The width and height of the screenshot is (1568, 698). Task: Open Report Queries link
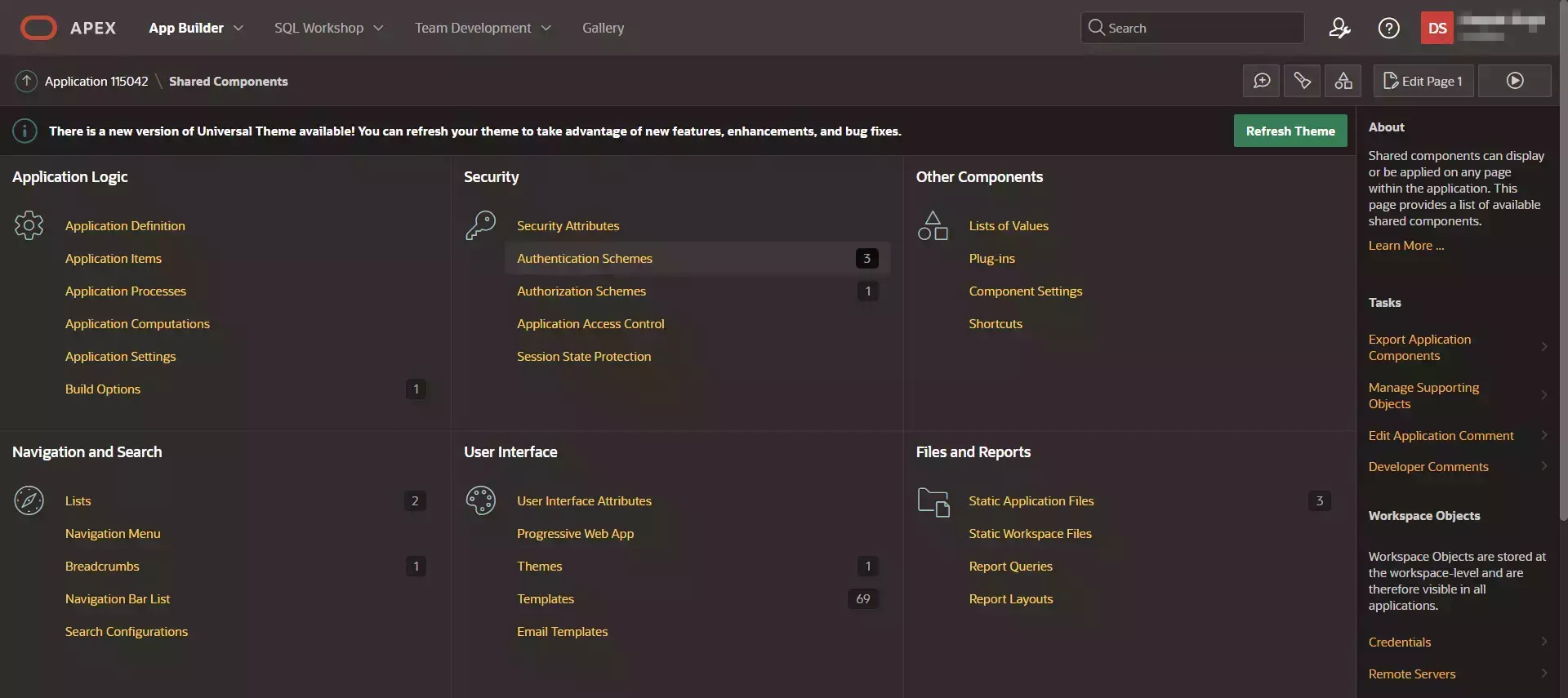click(x=1010, y=566)
